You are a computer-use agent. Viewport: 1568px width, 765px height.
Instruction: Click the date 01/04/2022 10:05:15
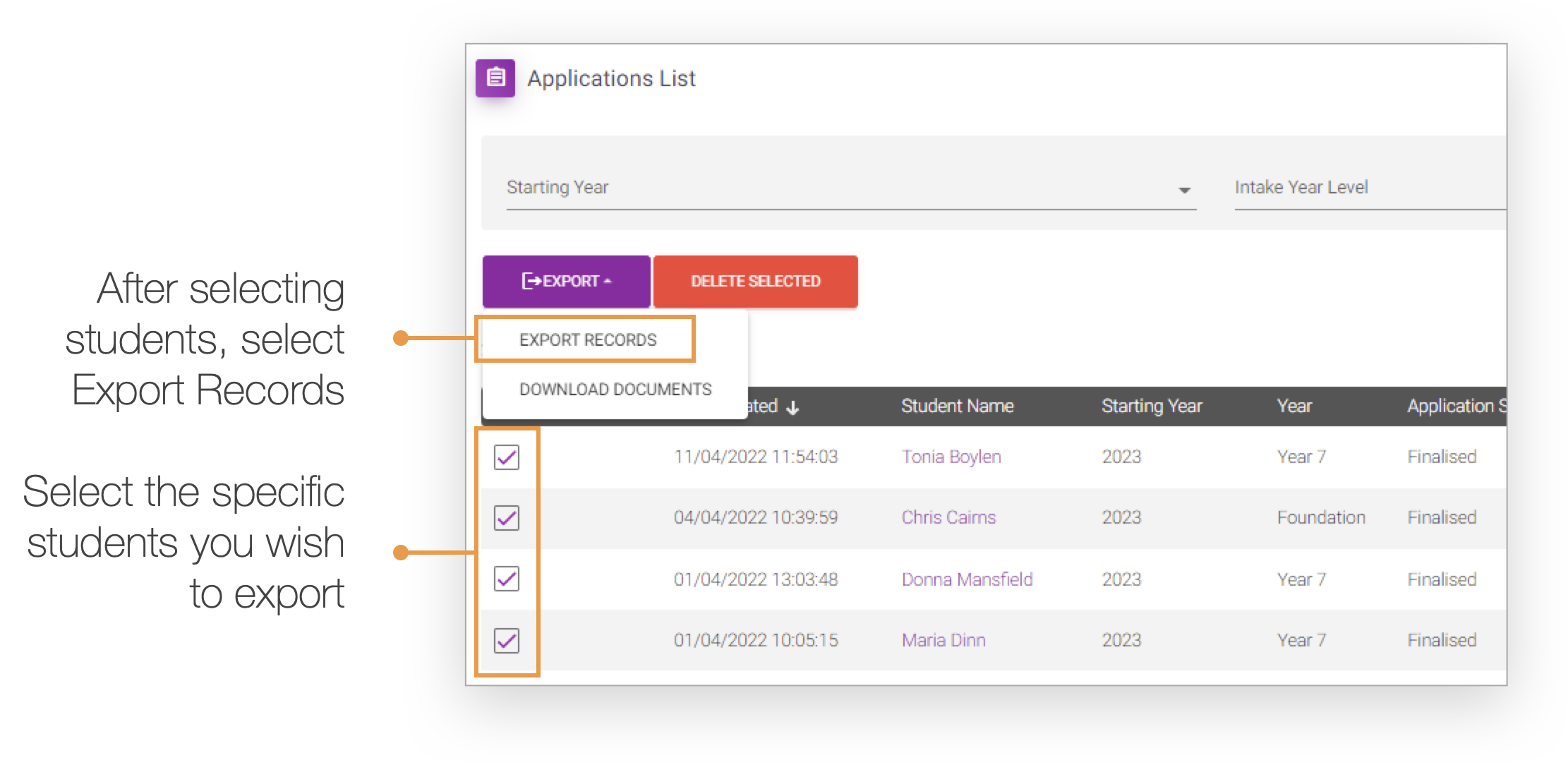(756, 640)
